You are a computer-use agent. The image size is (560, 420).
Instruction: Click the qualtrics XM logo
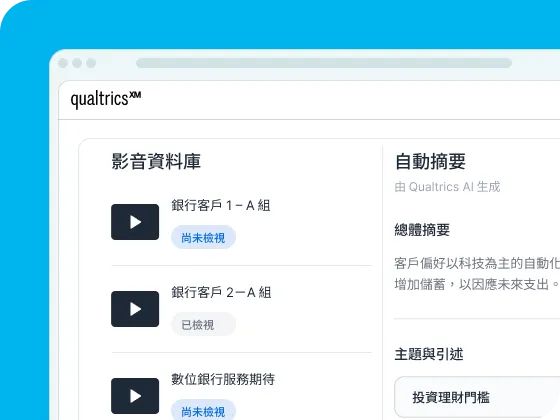pyautogui.click(x=106, y=99)
